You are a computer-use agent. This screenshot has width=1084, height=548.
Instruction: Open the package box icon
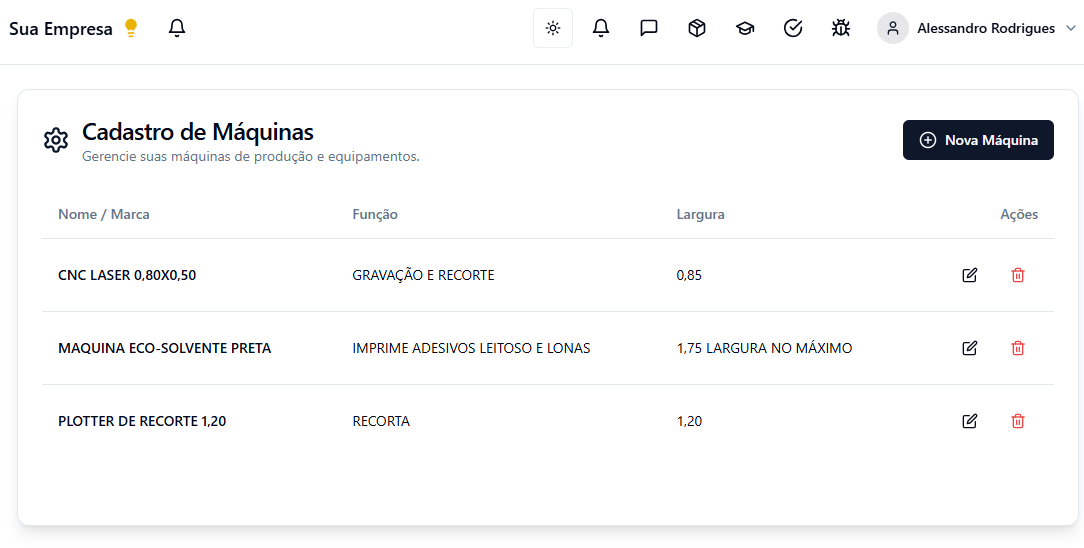tap(697, 28)
